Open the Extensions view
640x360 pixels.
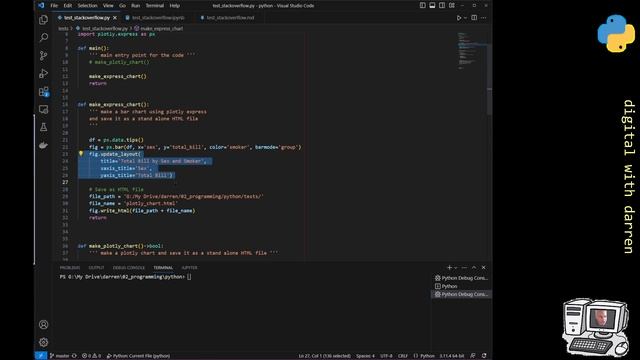pos(43,91)
